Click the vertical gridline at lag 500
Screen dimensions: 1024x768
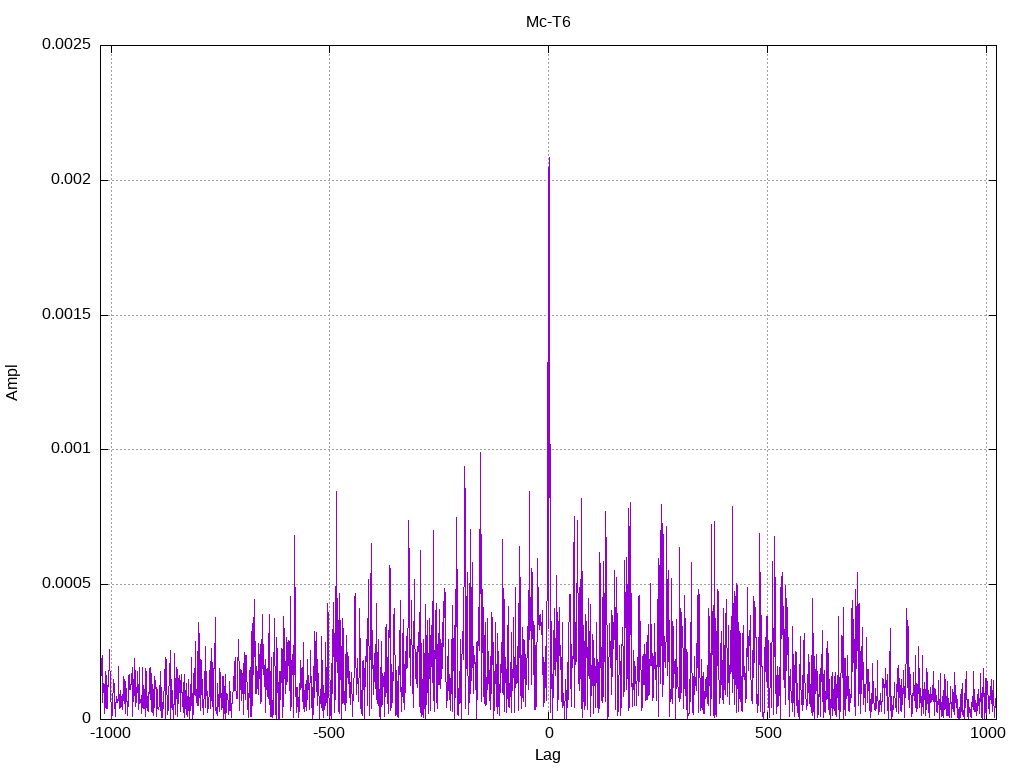tap(767, 382)
